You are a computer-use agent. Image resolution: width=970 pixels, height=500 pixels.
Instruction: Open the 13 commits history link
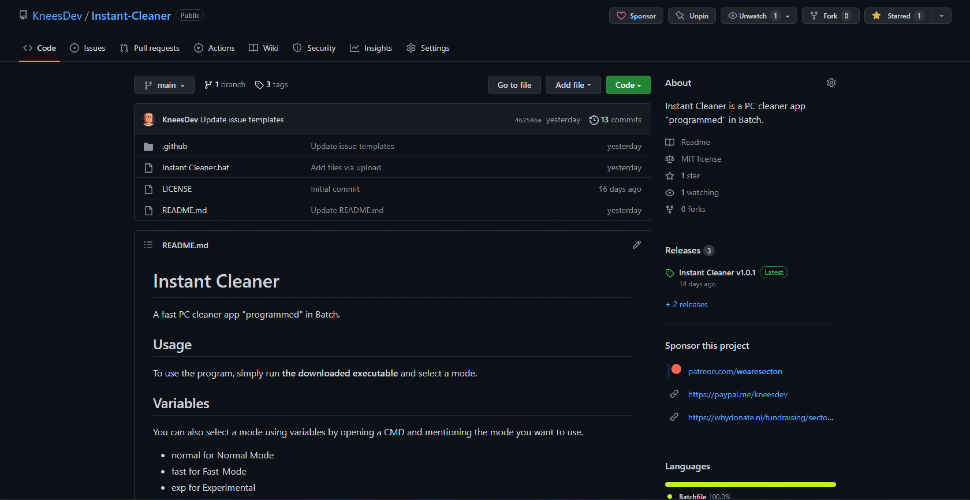615,119
